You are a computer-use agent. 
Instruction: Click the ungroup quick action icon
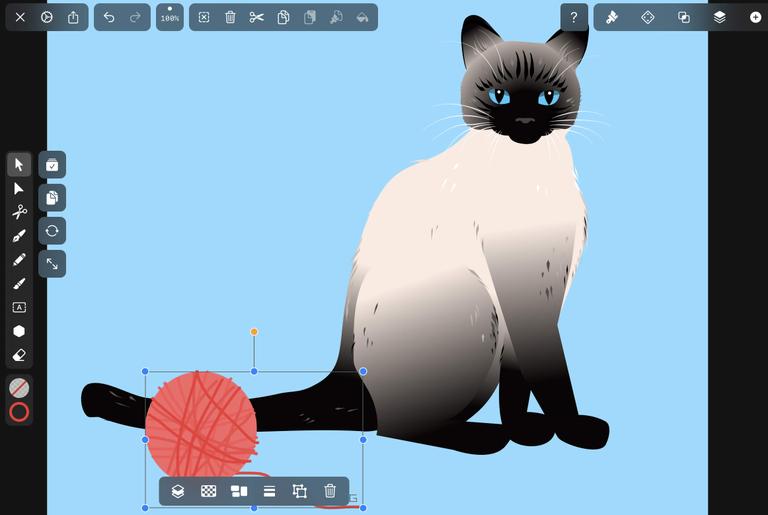300,491
